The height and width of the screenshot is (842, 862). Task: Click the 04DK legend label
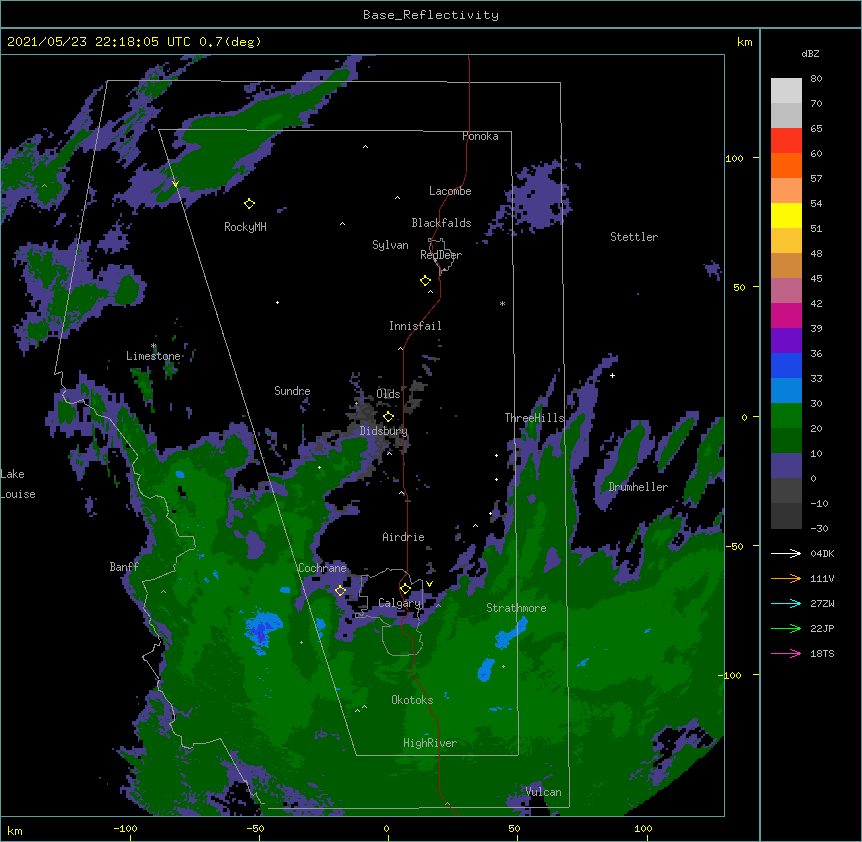[822, 554]
